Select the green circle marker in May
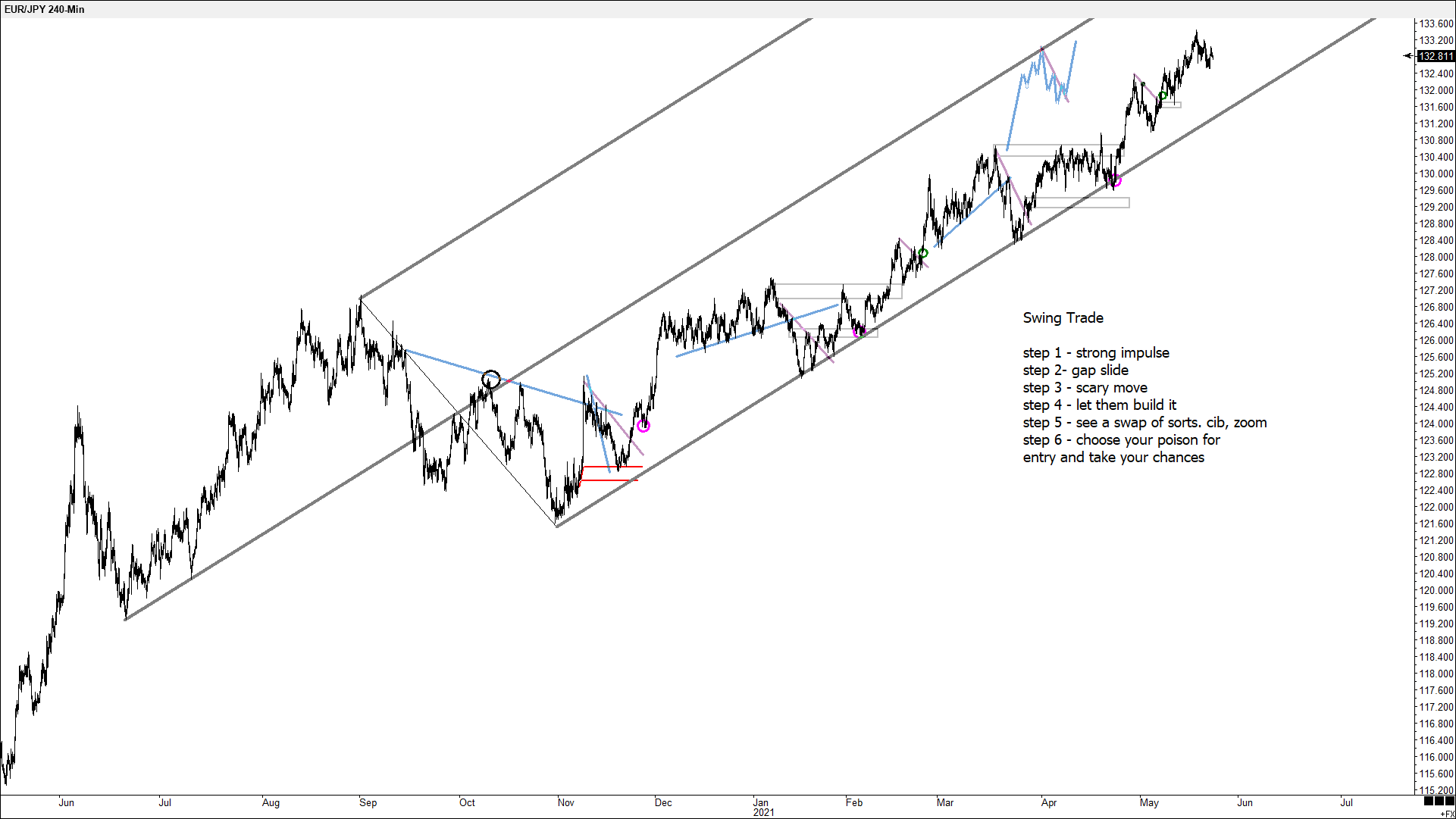The image size is (1456, 819). (1163, 95)
